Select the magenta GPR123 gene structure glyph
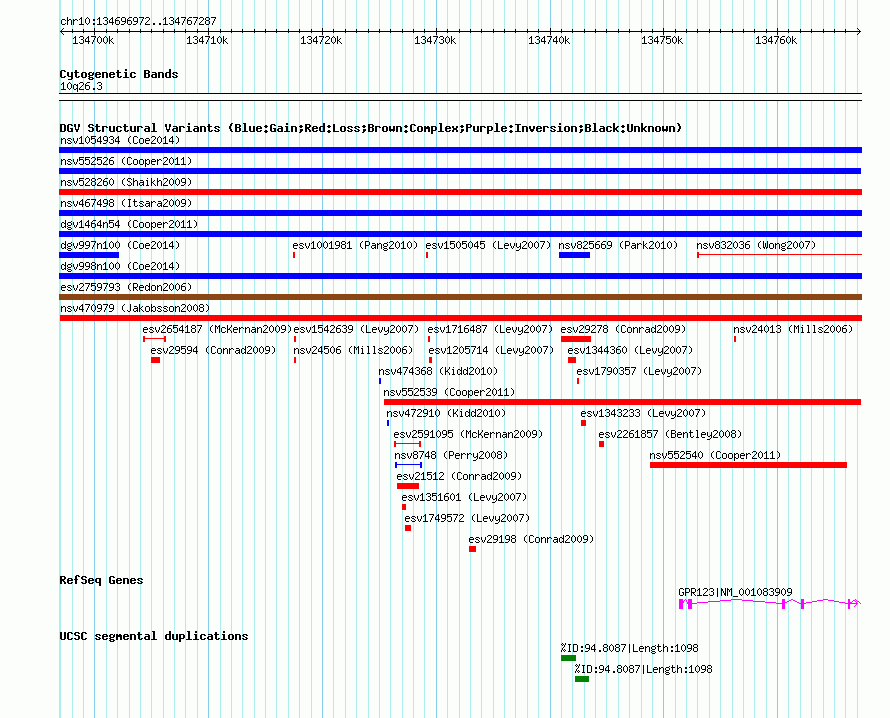Image resolution: width=890 pixels, height=718 pixels. click(770, 603)
